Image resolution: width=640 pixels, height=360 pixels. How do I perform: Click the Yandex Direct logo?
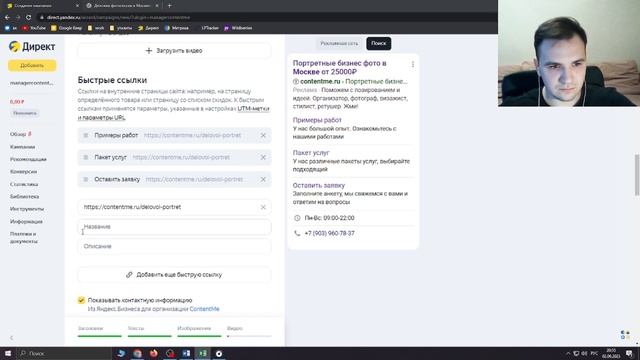tap(32, 47)
